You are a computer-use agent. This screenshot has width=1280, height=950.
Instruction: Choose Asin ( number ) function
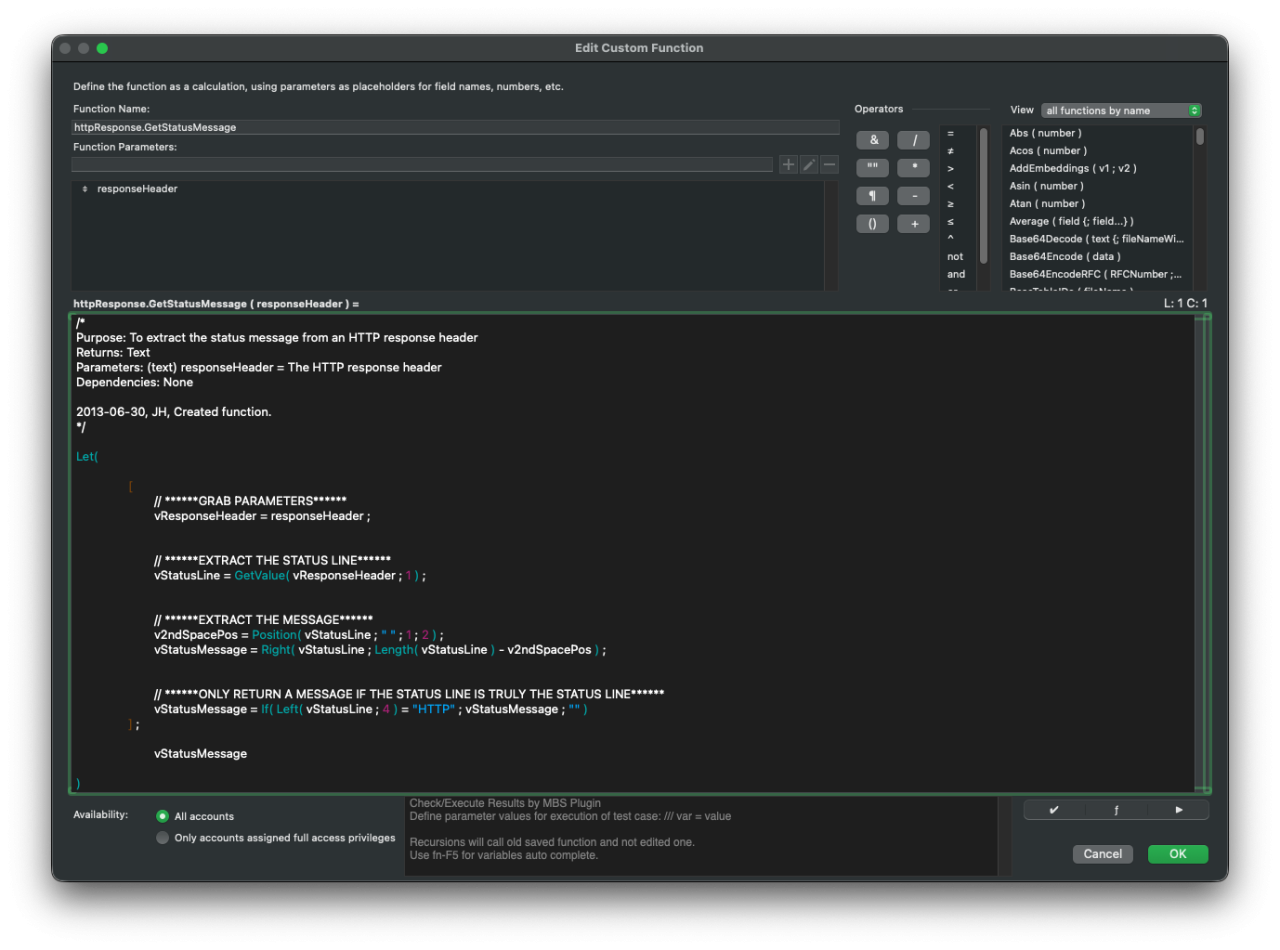1098,186
